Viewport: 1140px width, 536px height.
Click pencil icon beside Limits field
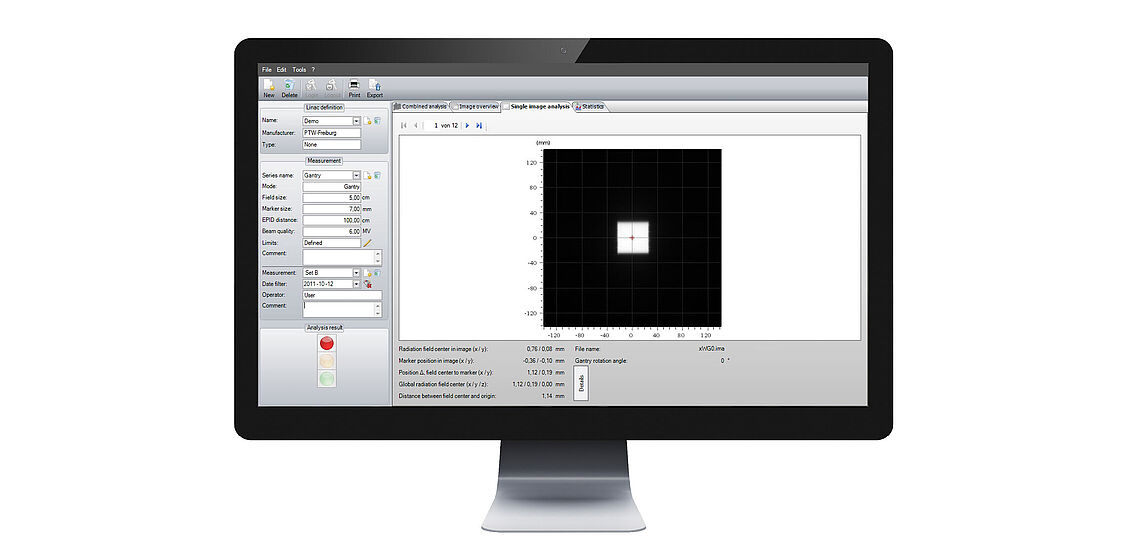coord(367,242)
